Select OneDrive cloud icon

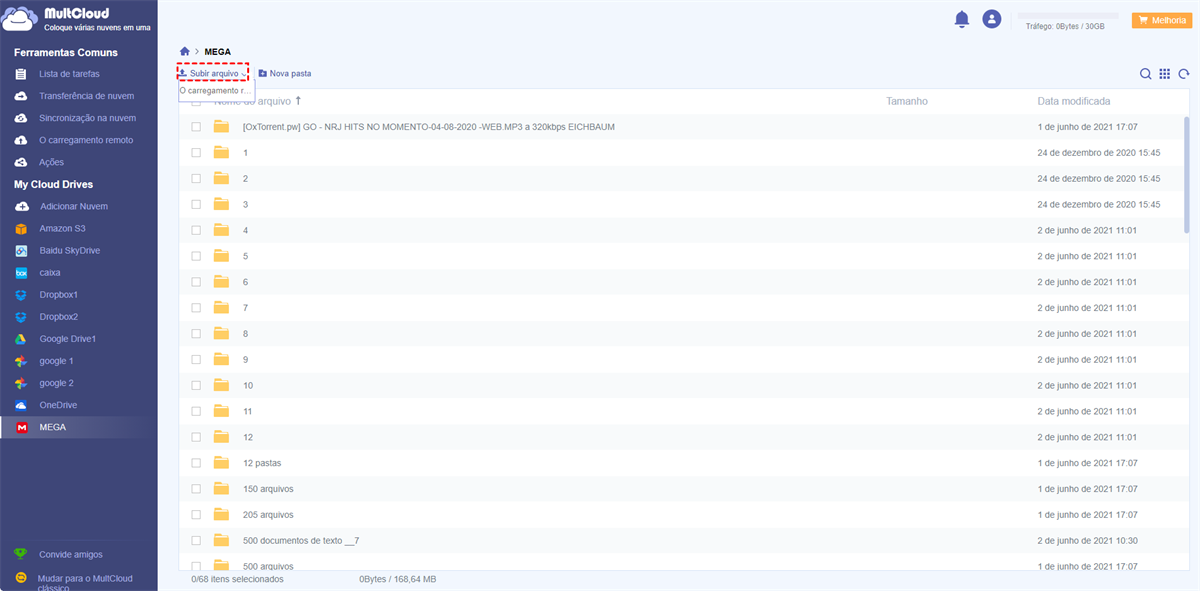click(x=21, y=405)
